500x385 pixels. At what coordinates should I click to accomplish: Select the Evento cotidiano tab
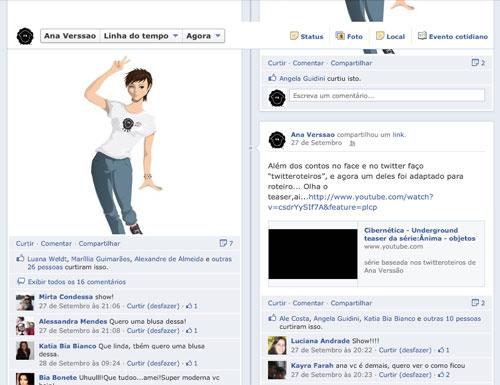pyautogui.click(x=453, y=36)
